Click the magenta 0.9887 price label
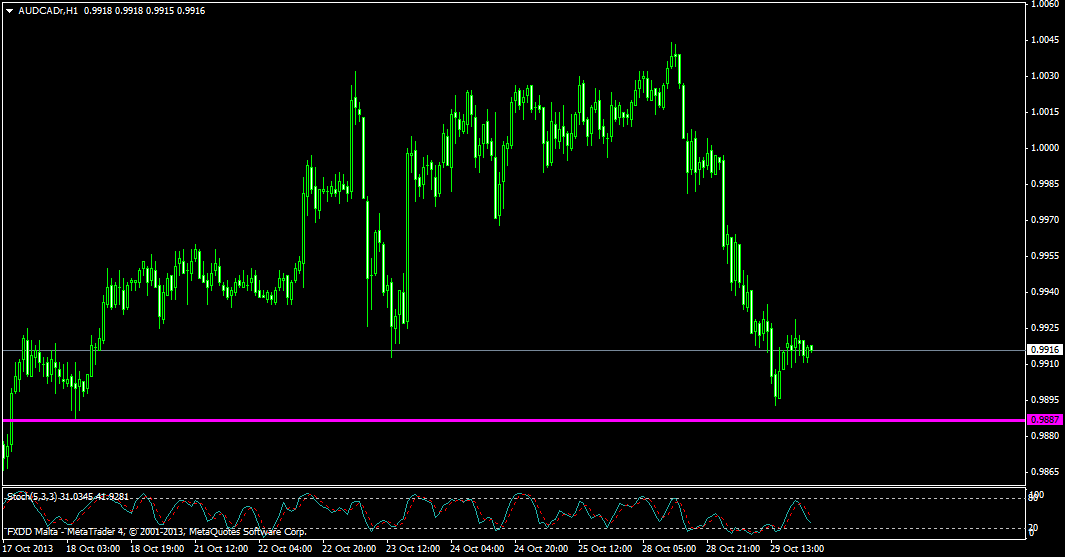Image resolution: width=1065 pixels, height=557 pixels. coord(1044,421)
